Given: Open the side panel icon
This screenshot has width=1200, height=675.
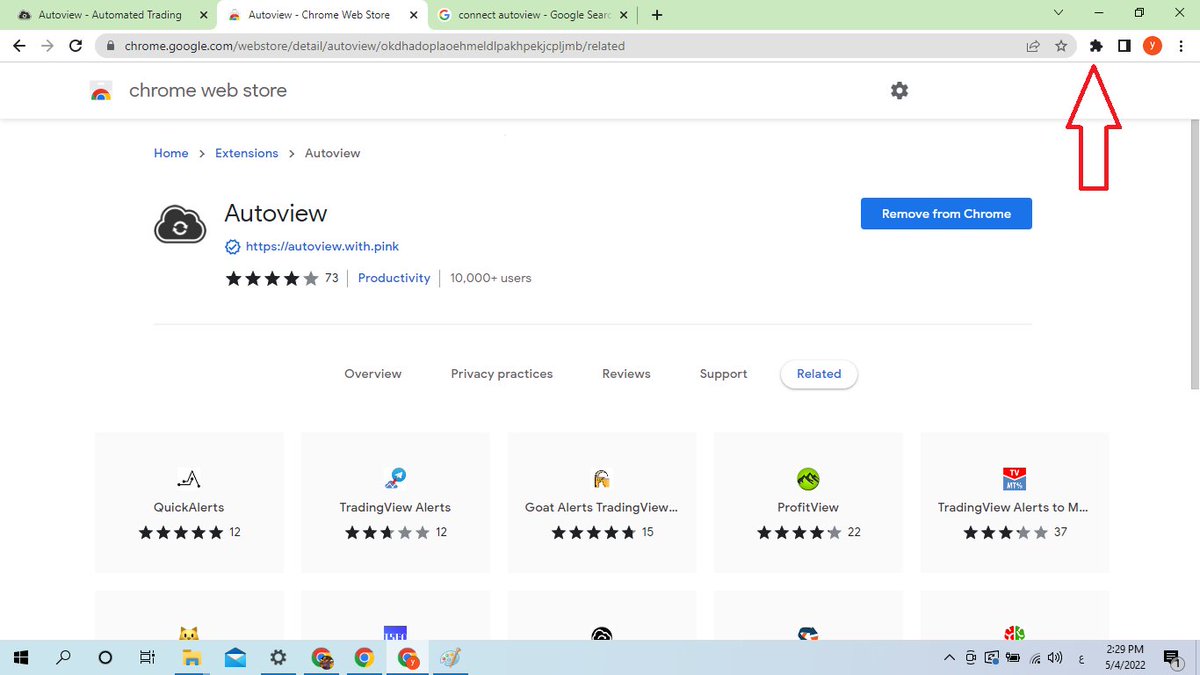Looking at the screenshot, I should pos(1124,45).
